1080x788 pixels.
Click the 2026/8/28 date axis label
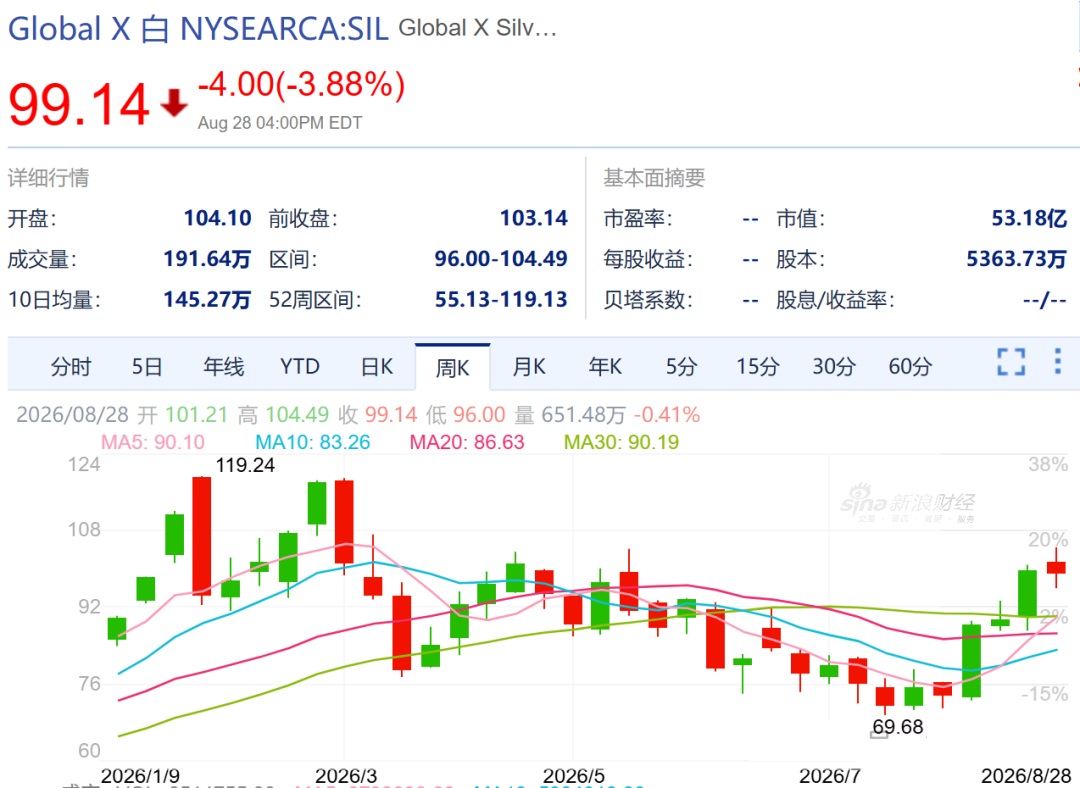tap(1026, 776)
